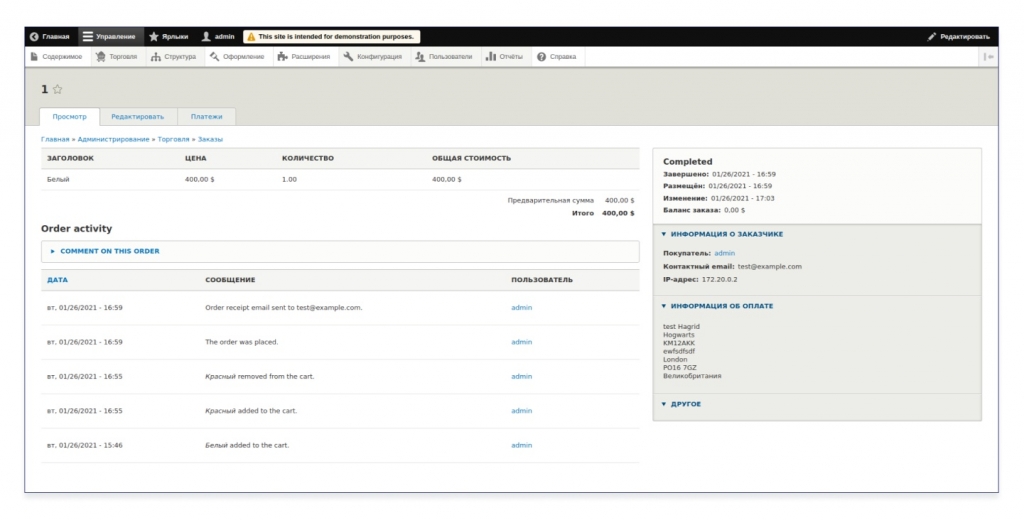Toggle the Управление hamburger menu
1024x520 pixels.
click(x=108, y=37)
